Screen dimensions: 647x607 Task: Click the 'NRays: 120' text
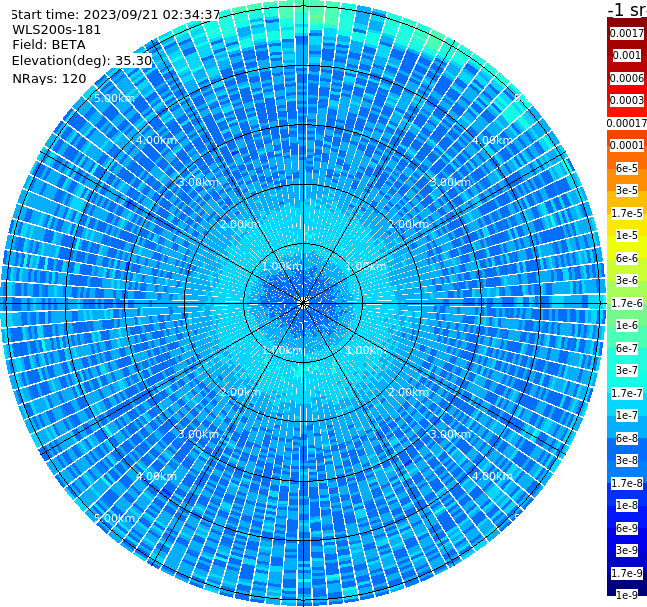tap(49, 78)
